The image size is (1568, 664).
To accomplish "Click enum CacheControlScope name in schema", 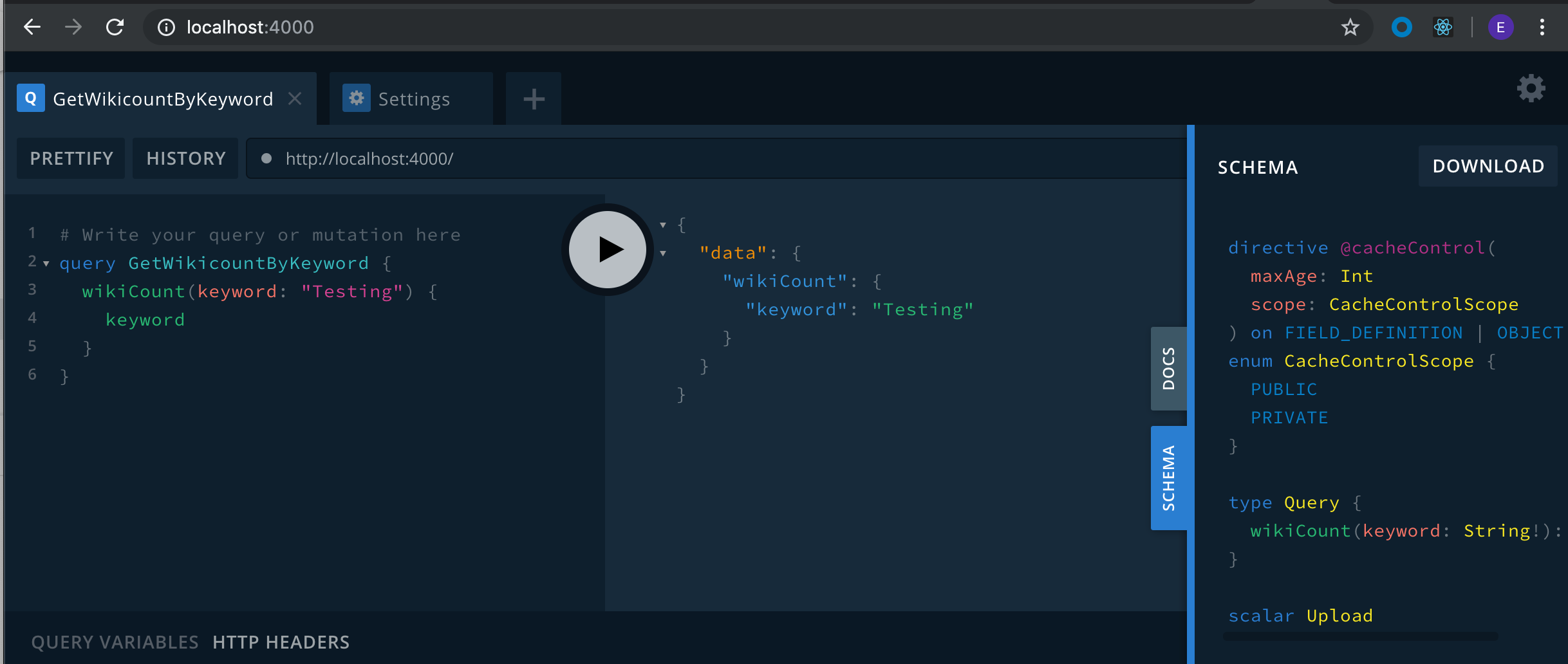I will 1379,361.
